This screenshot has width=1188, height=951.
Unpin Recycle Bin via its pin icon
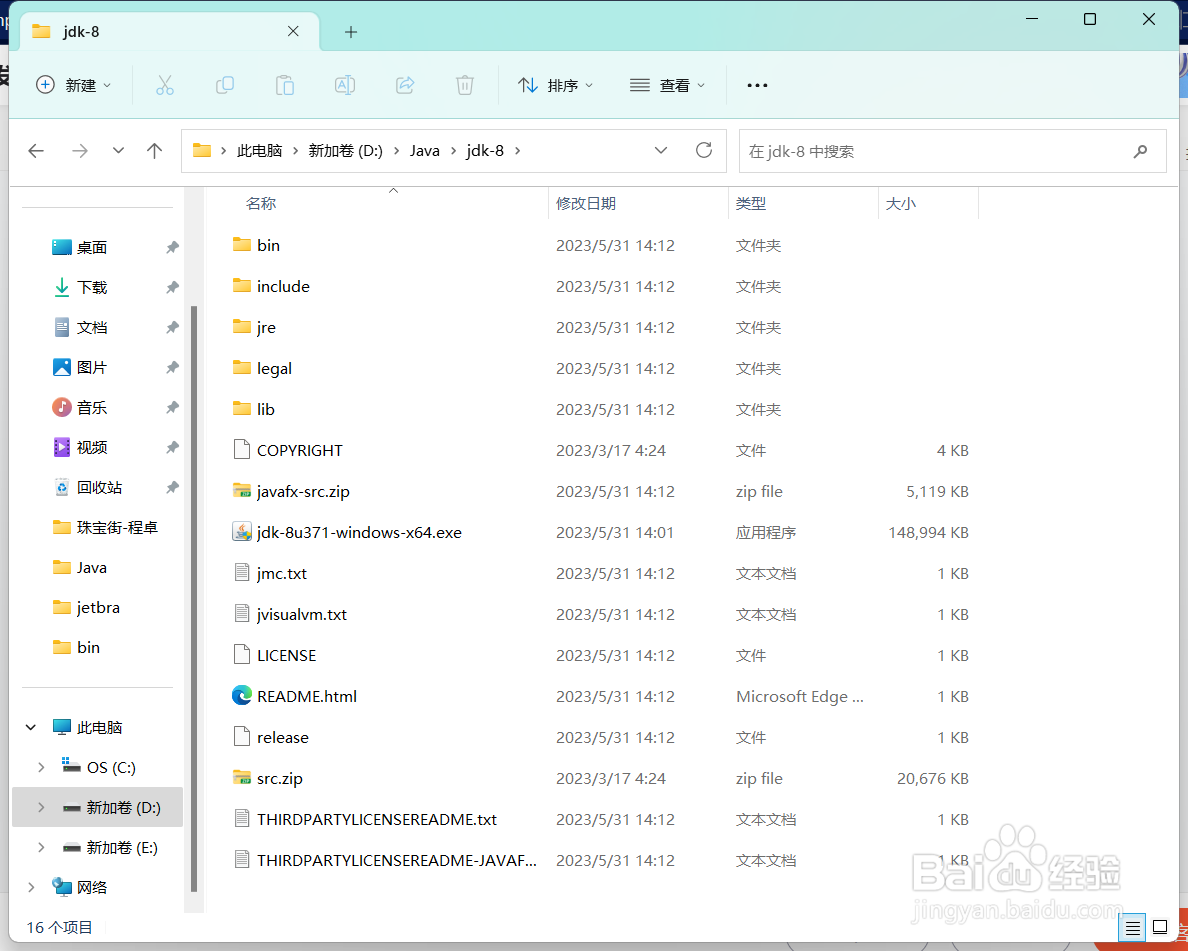click(172, 487)
